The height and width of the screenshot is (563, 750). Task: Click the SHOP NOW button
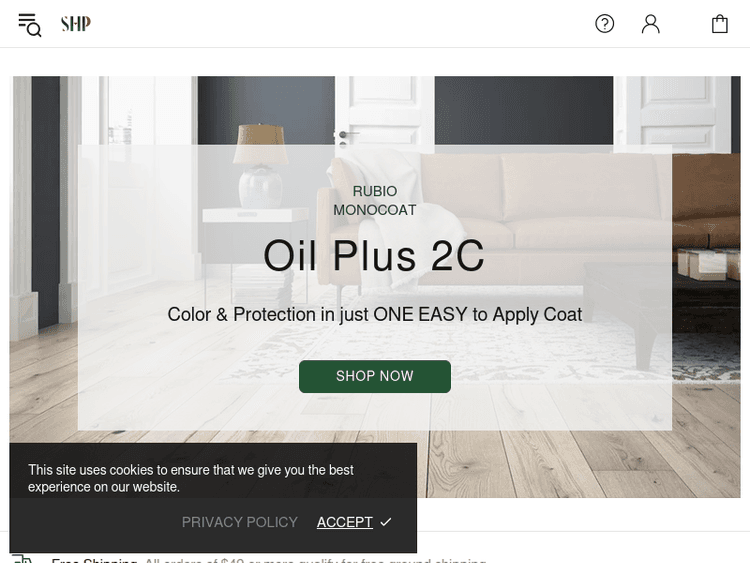375,376
